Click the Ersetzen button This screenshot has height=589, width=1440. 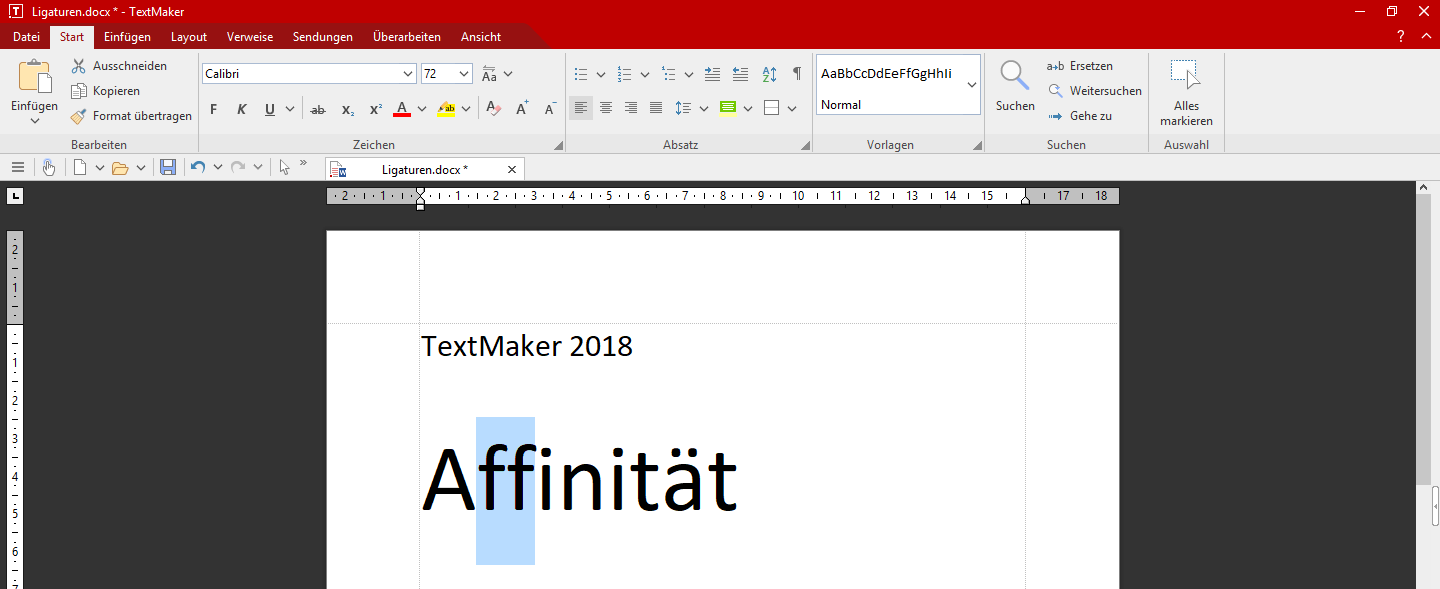1080,66
